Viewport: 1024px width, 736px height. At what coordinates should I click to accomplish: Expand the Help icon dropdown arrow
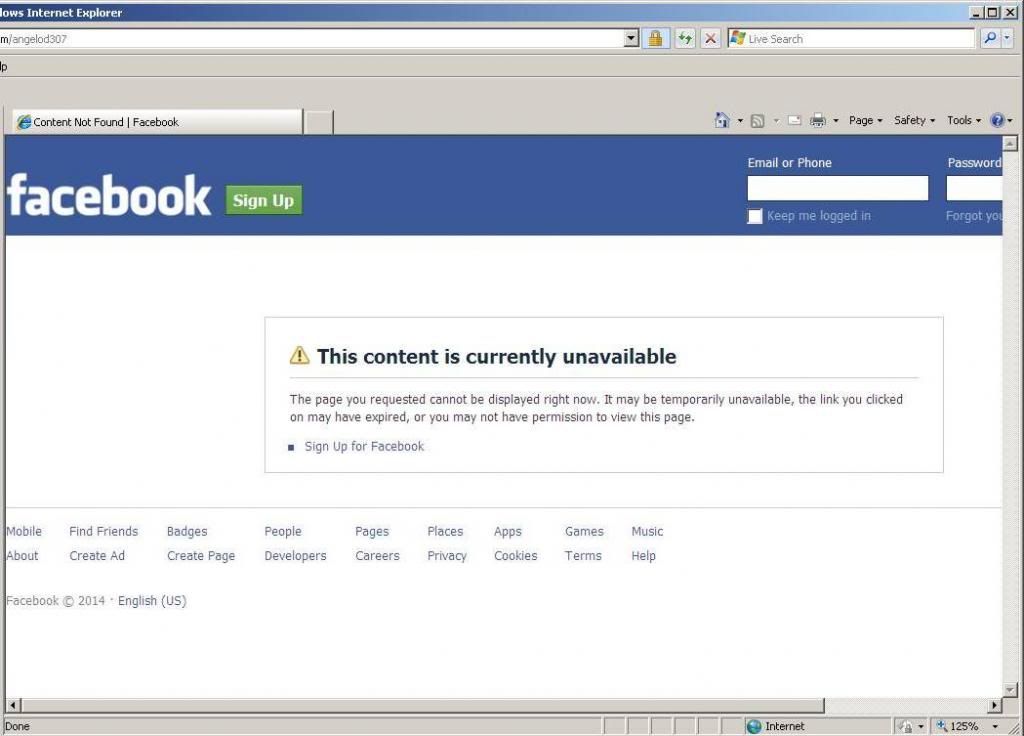[x=1010, y=121]
